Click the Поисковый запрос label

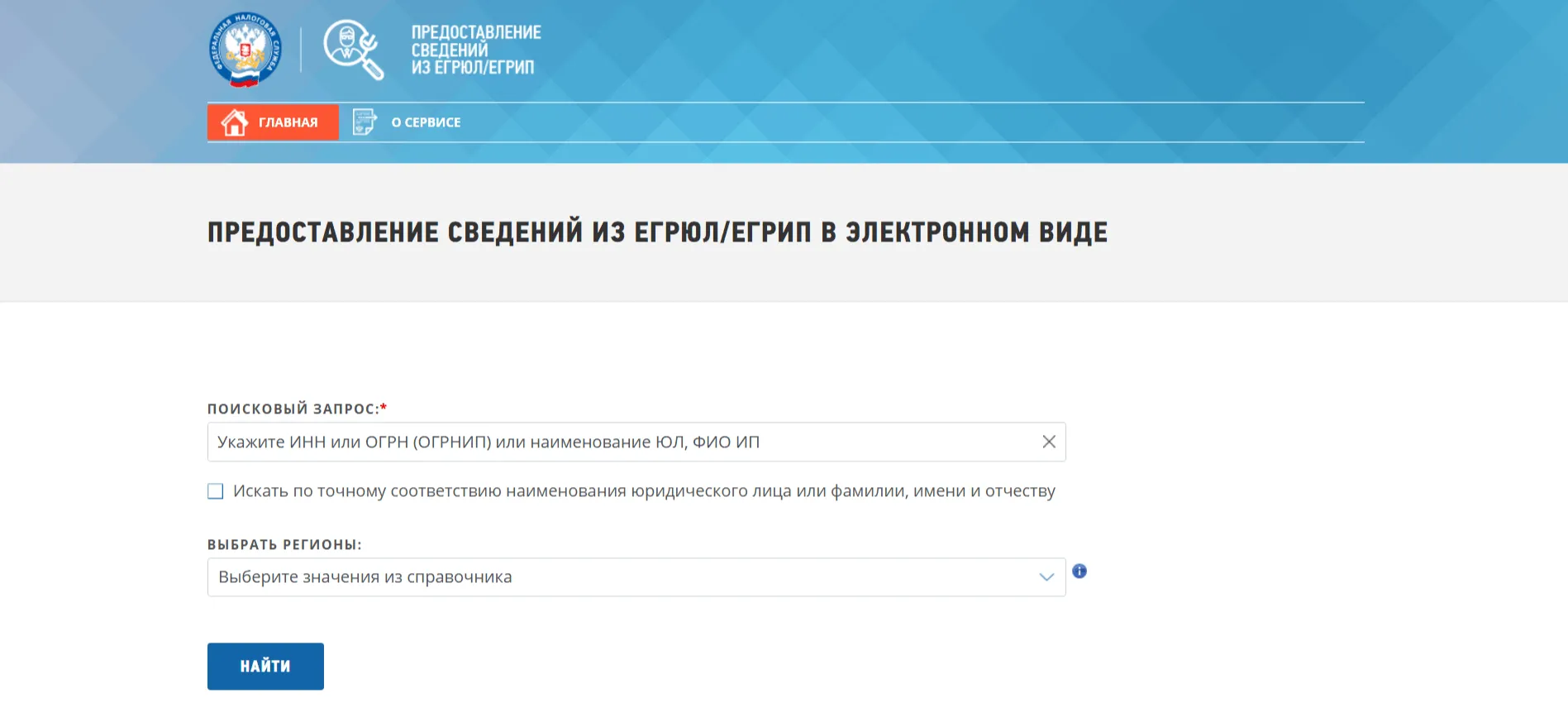pyautogui.click(x=293, y=409)
